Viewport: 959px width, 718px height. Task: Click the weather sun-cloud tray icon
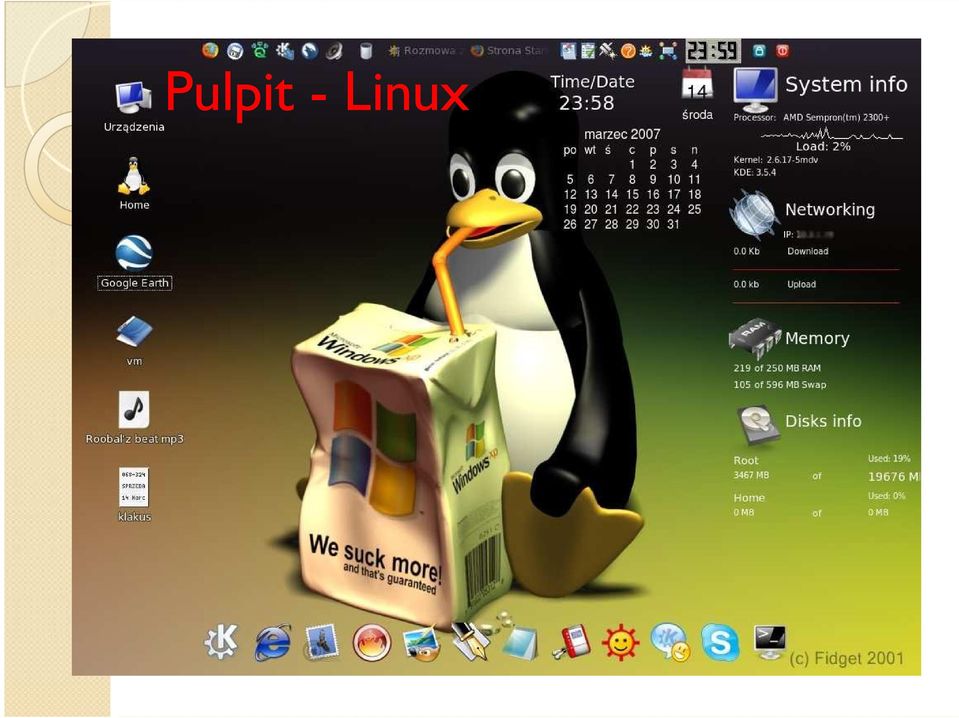click(646, 51)
